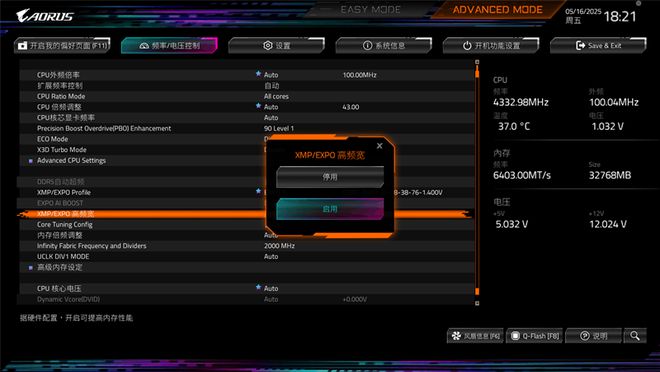Image resolution: width=660 pixels, height=372 pixels.
Task: Open Infinity Fabric 2000 MHz value
Action: pyautogui.click(x=279, y=246)
